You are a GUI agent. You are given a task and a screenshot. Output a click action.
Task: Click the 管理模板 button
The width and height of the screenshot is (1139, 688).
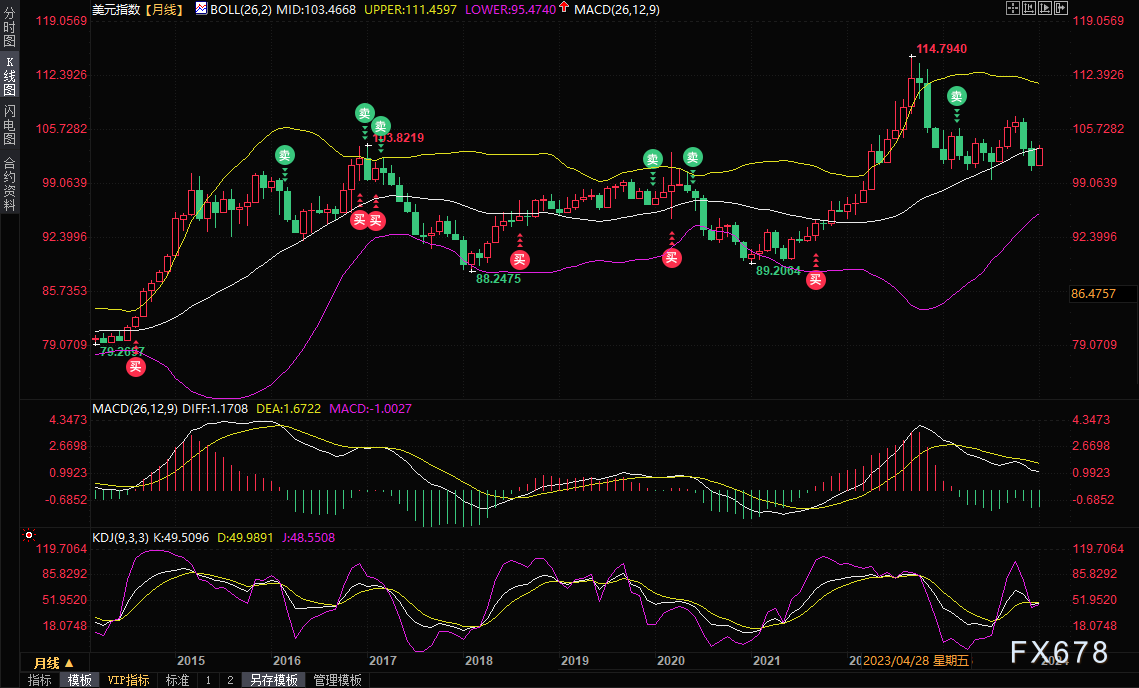[338, 680]
